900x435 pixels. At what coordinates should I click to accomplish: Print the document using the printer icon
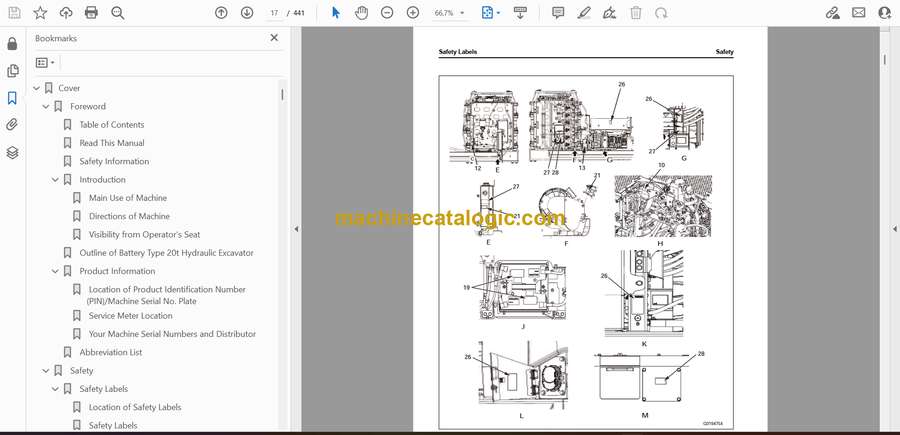(91, 13)
